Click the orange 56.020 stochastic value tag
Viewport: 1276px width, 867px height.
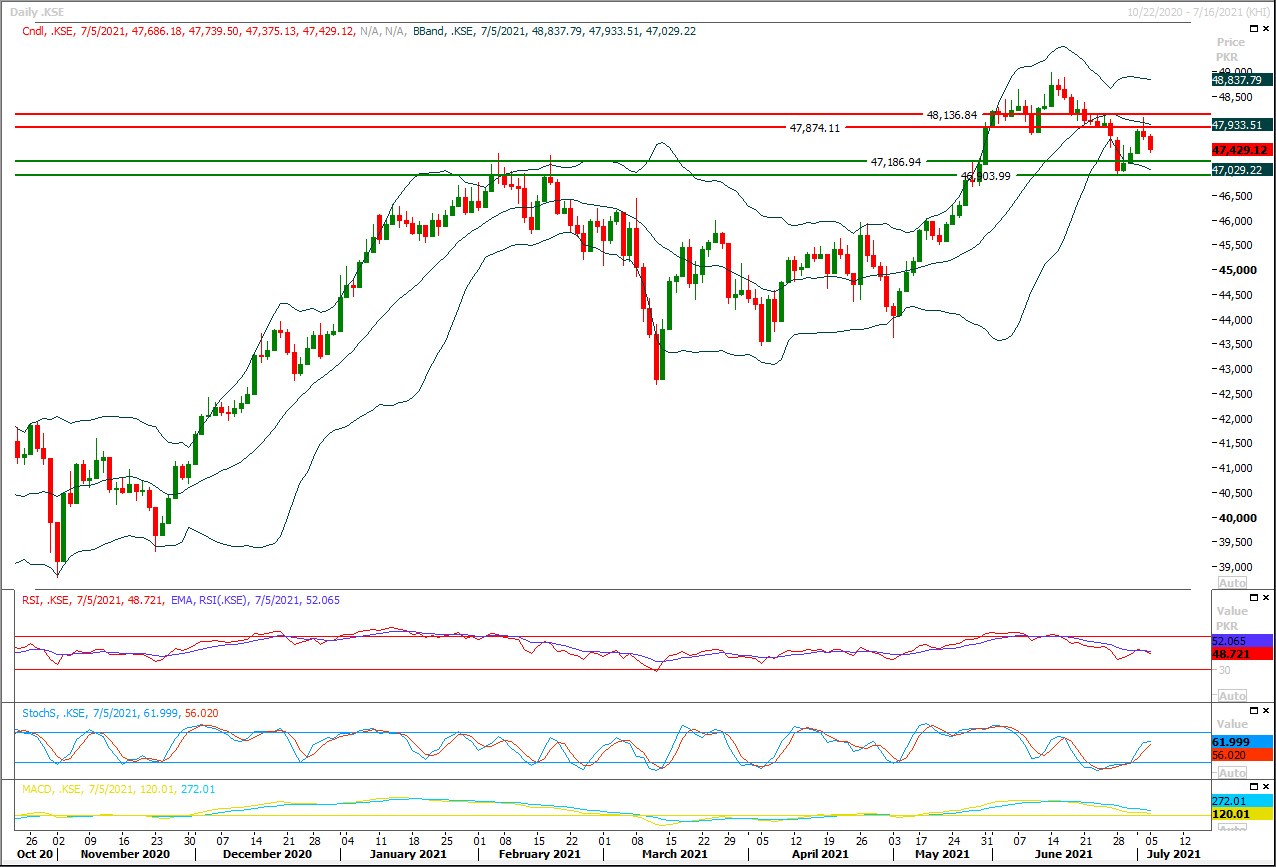click(1240, 756)
